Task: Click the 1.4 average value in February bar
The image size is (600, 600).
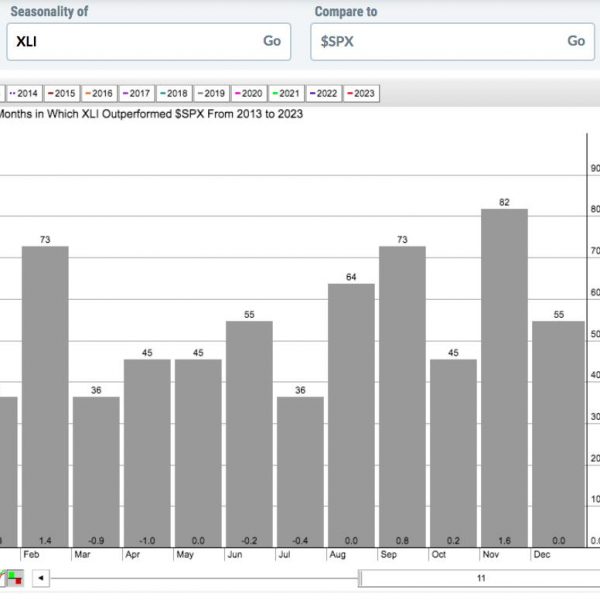Action: 45,541
